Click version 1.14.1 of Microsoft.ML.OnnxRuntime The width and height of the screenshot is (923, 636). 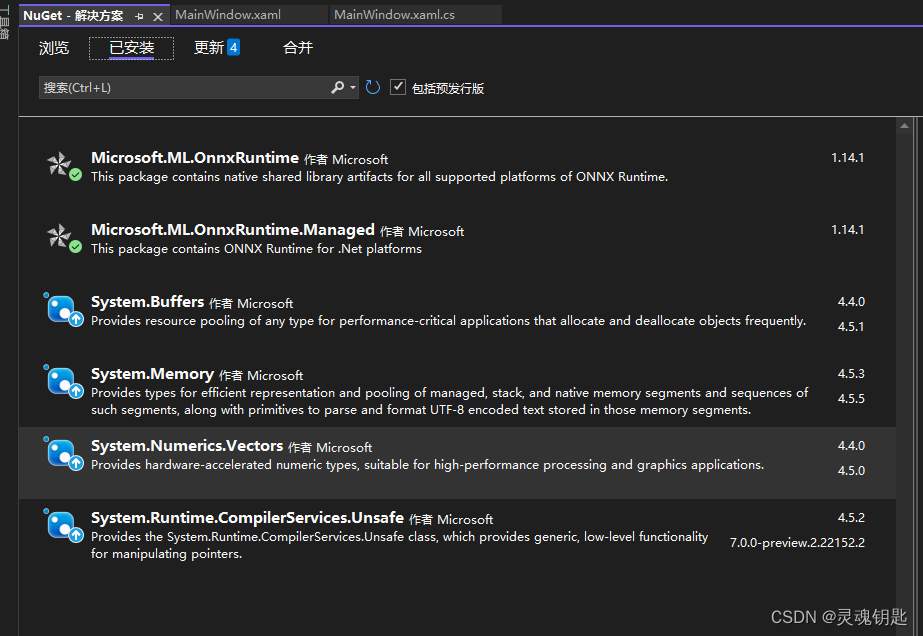848,158
